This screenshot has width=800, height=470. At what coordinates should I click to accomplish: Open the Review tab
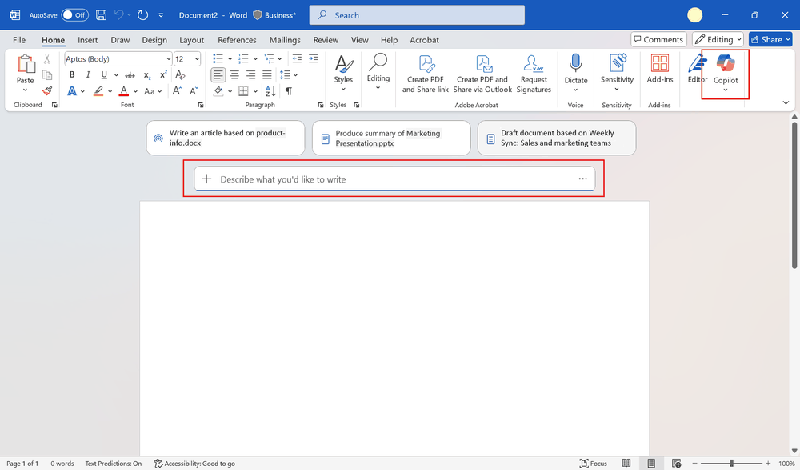coord(326,40)
